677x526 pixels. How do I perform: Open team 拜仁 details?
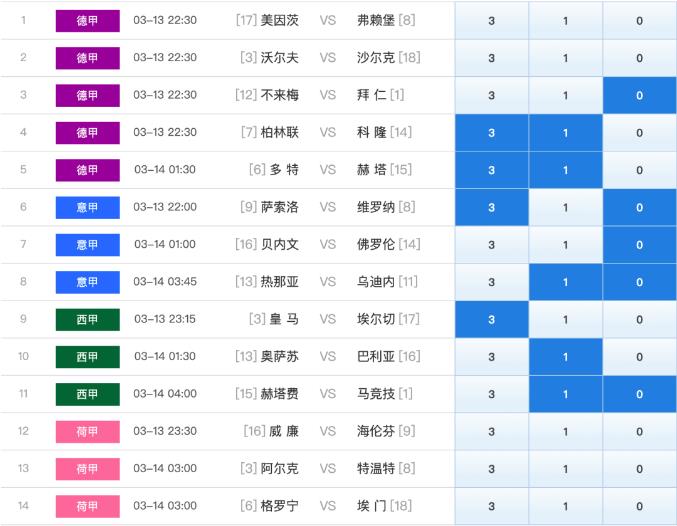point(371,95)
